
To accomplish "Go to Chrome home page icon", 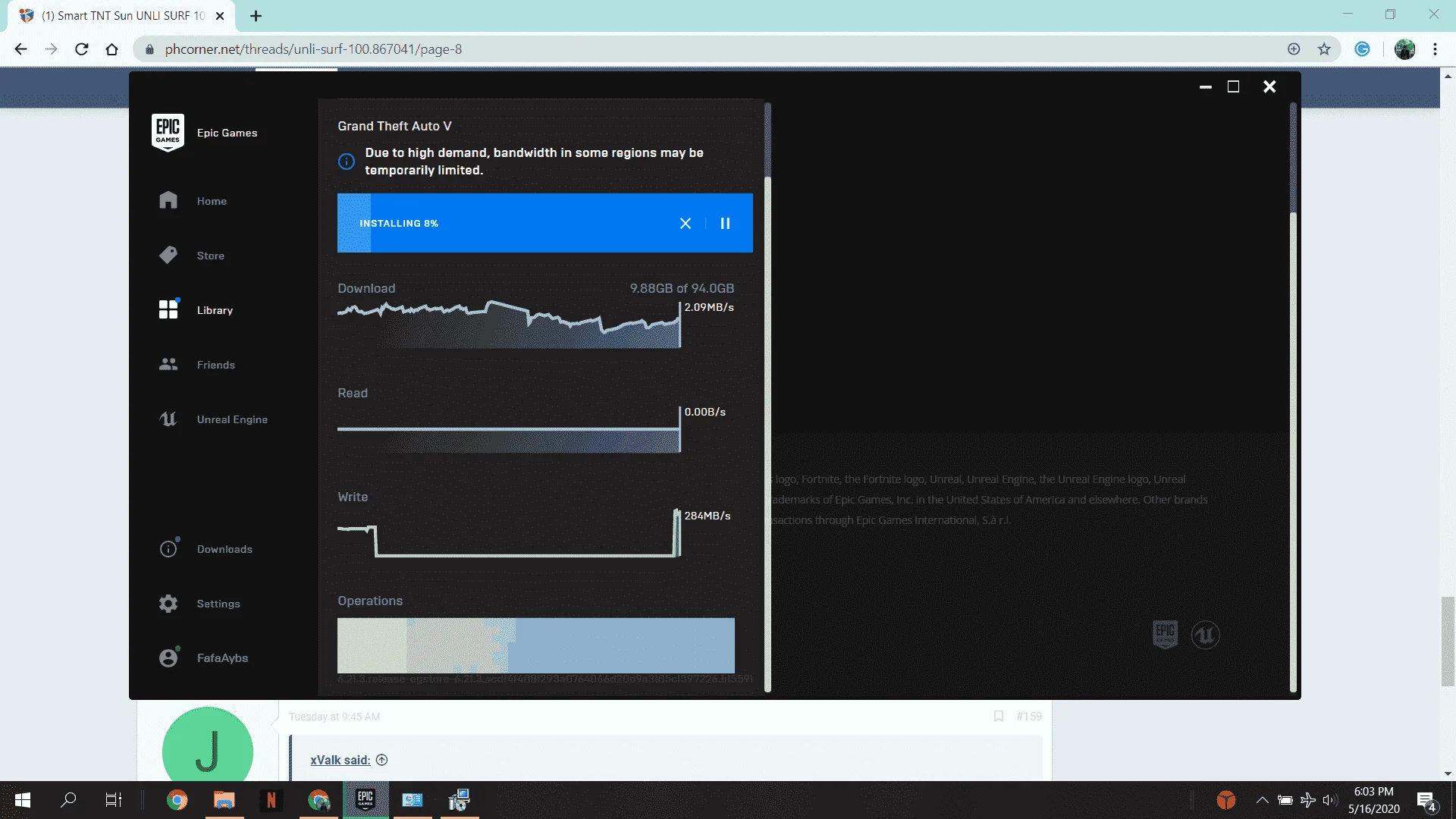I will 112,49.
